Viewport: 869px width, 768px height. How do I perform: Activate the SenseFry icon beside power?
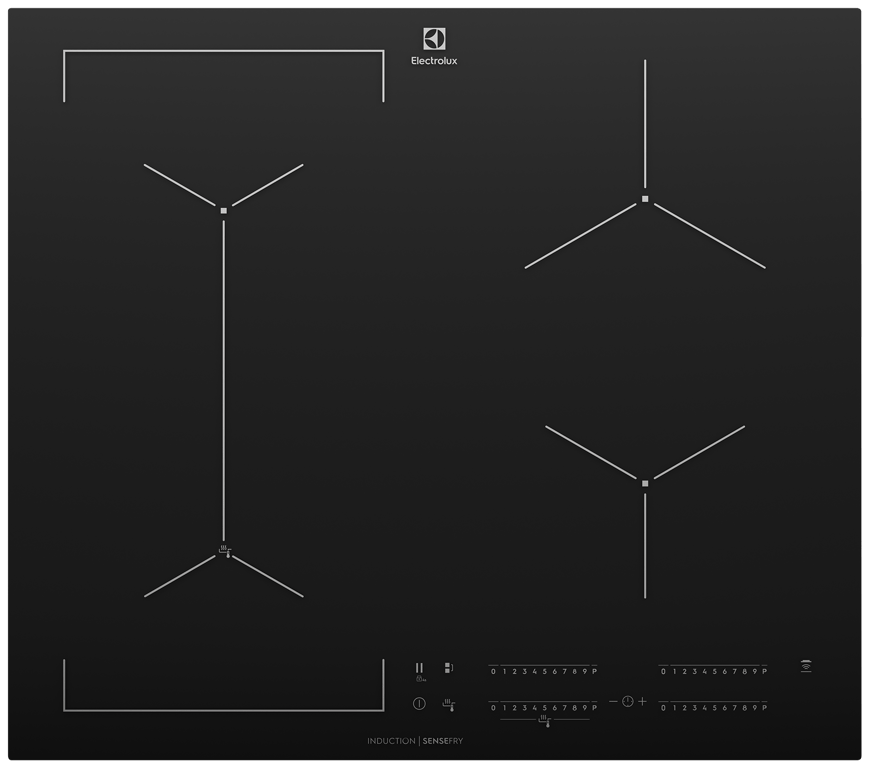(449, 704)
